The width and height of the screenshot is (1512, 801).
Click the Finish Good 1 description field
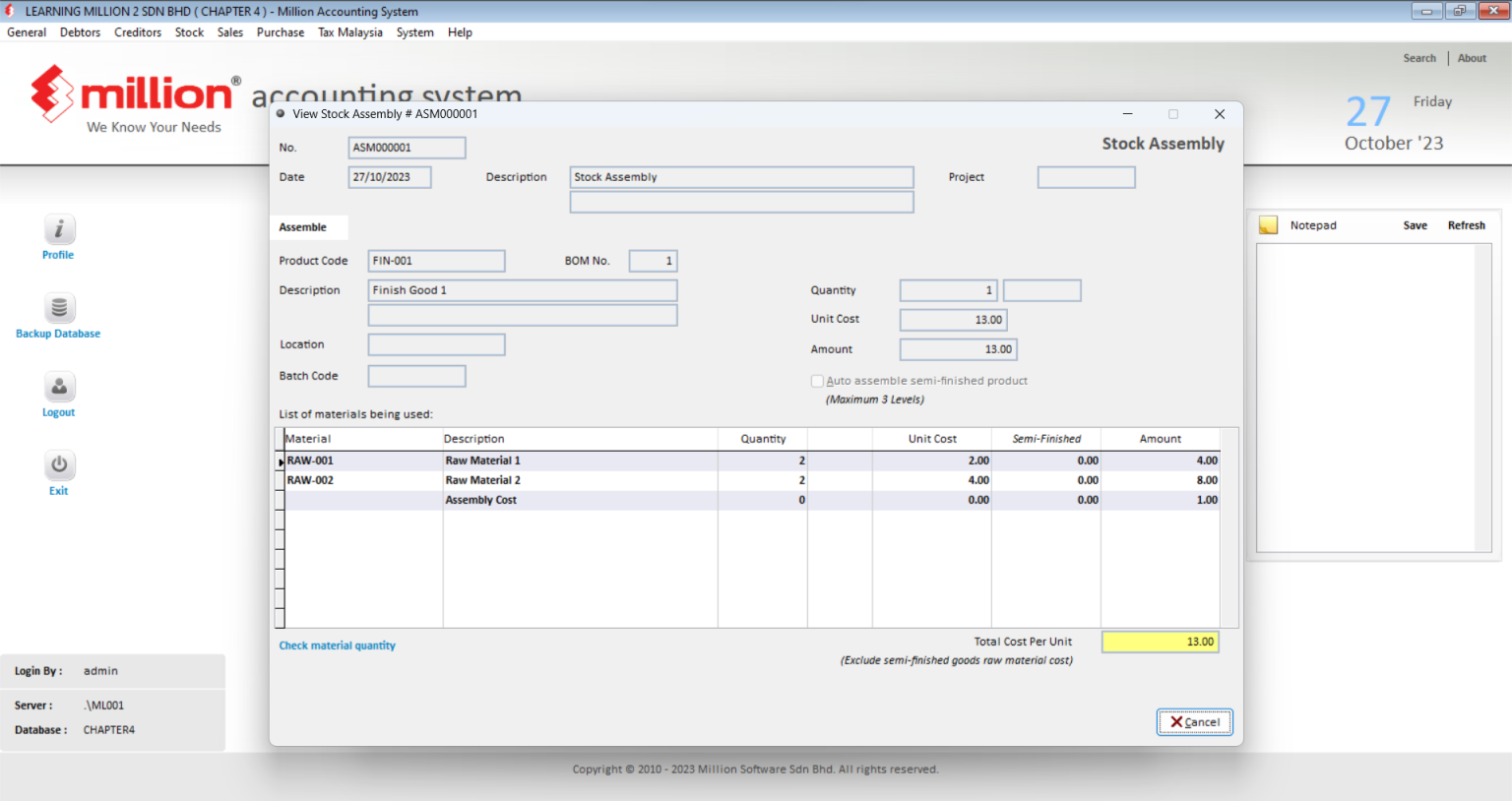[x=523, y=290]
